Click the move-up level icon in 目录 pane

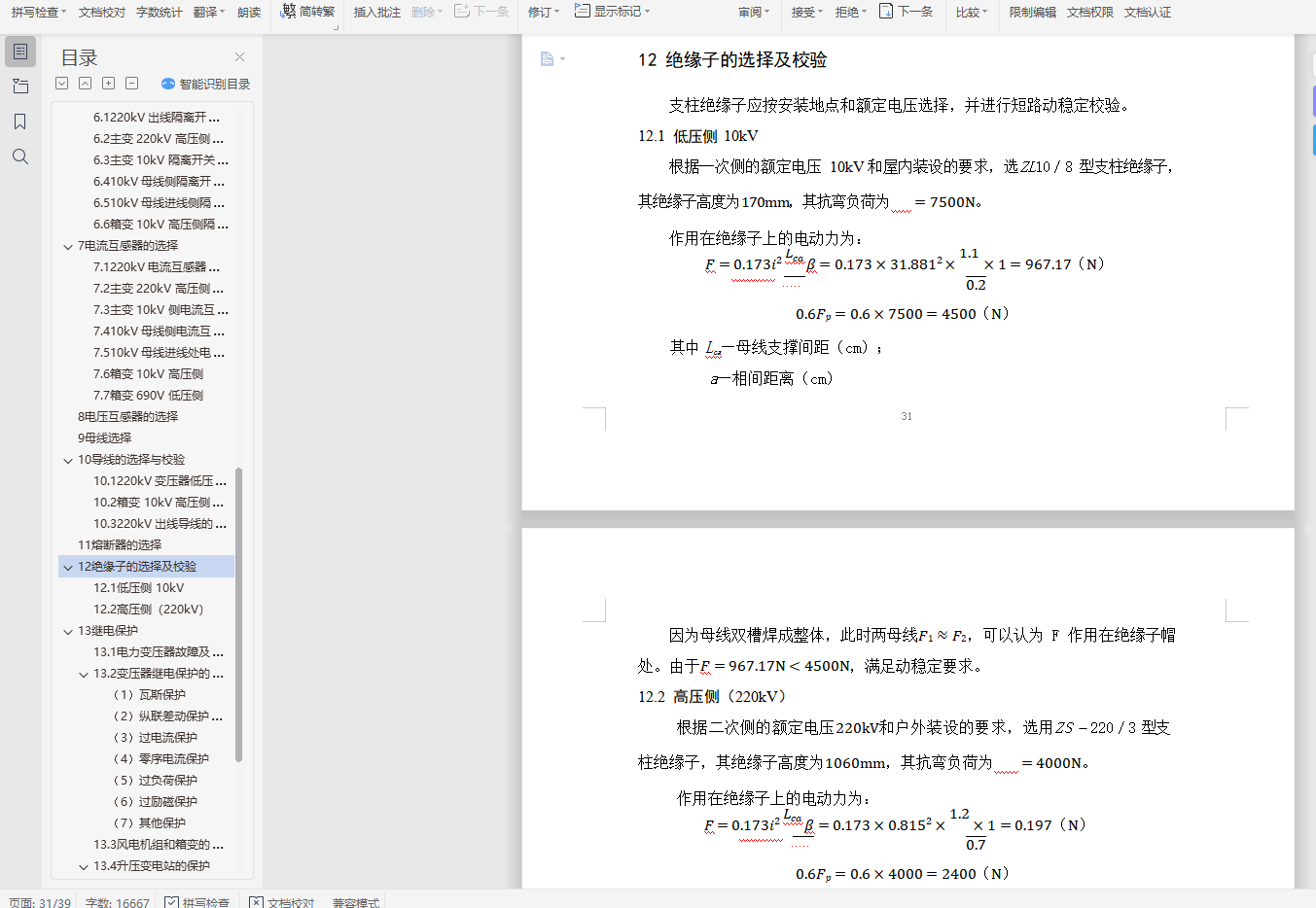pos(86,84)
